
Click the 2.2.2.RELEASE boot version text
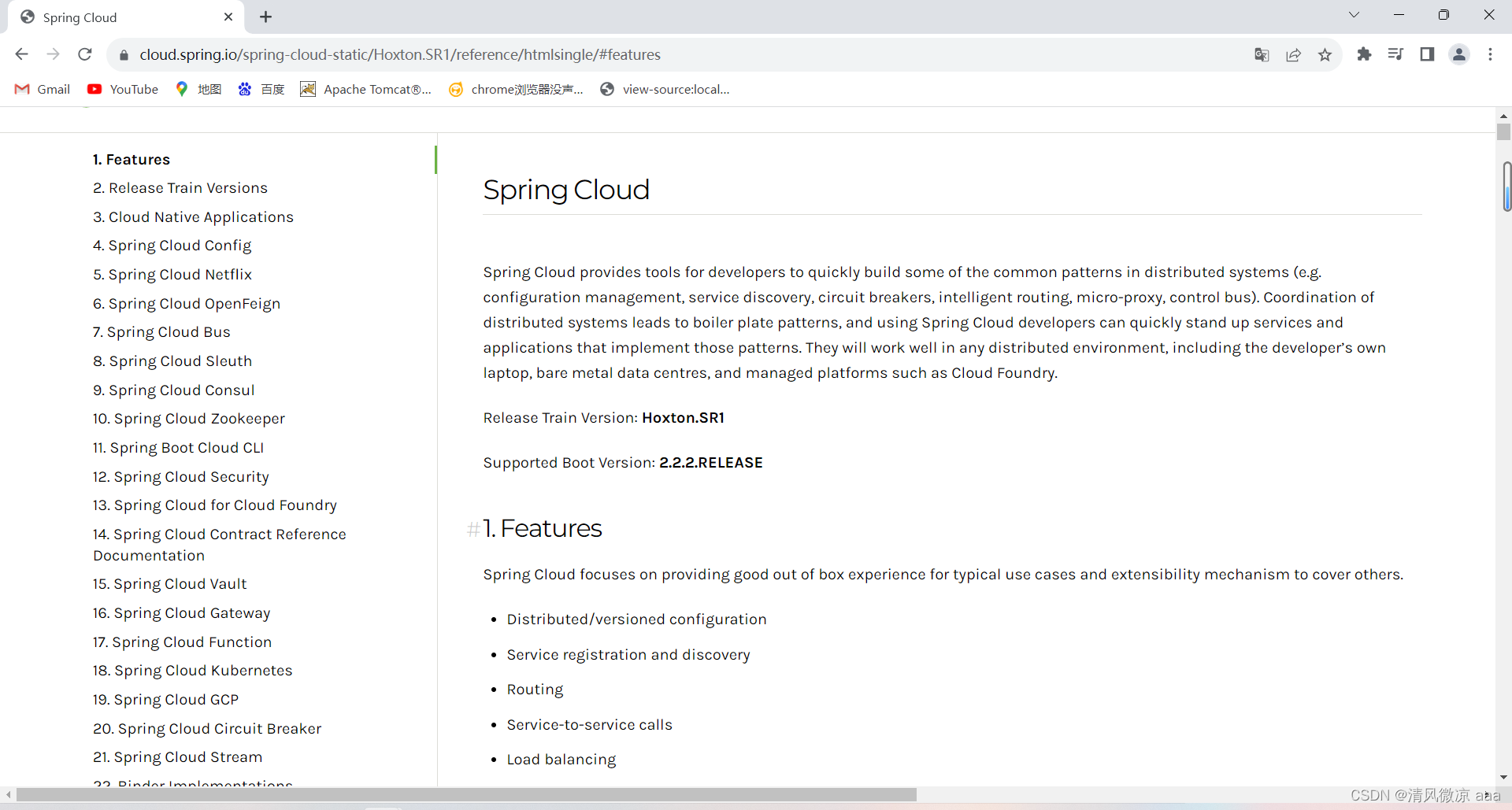tap(711, 463)
